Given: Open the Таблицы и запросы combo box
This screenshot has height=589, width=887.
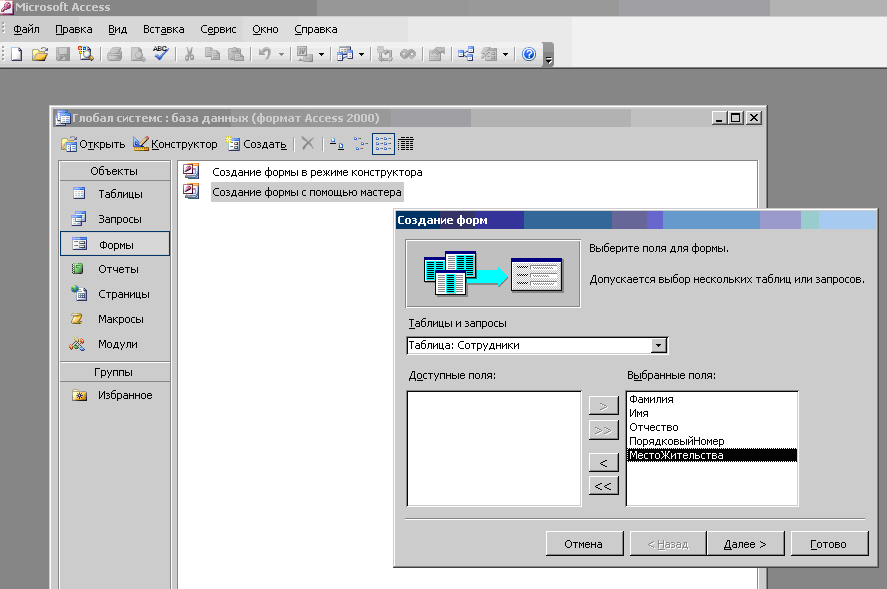Looking at the screenshot, I should (x=537, y=345).
